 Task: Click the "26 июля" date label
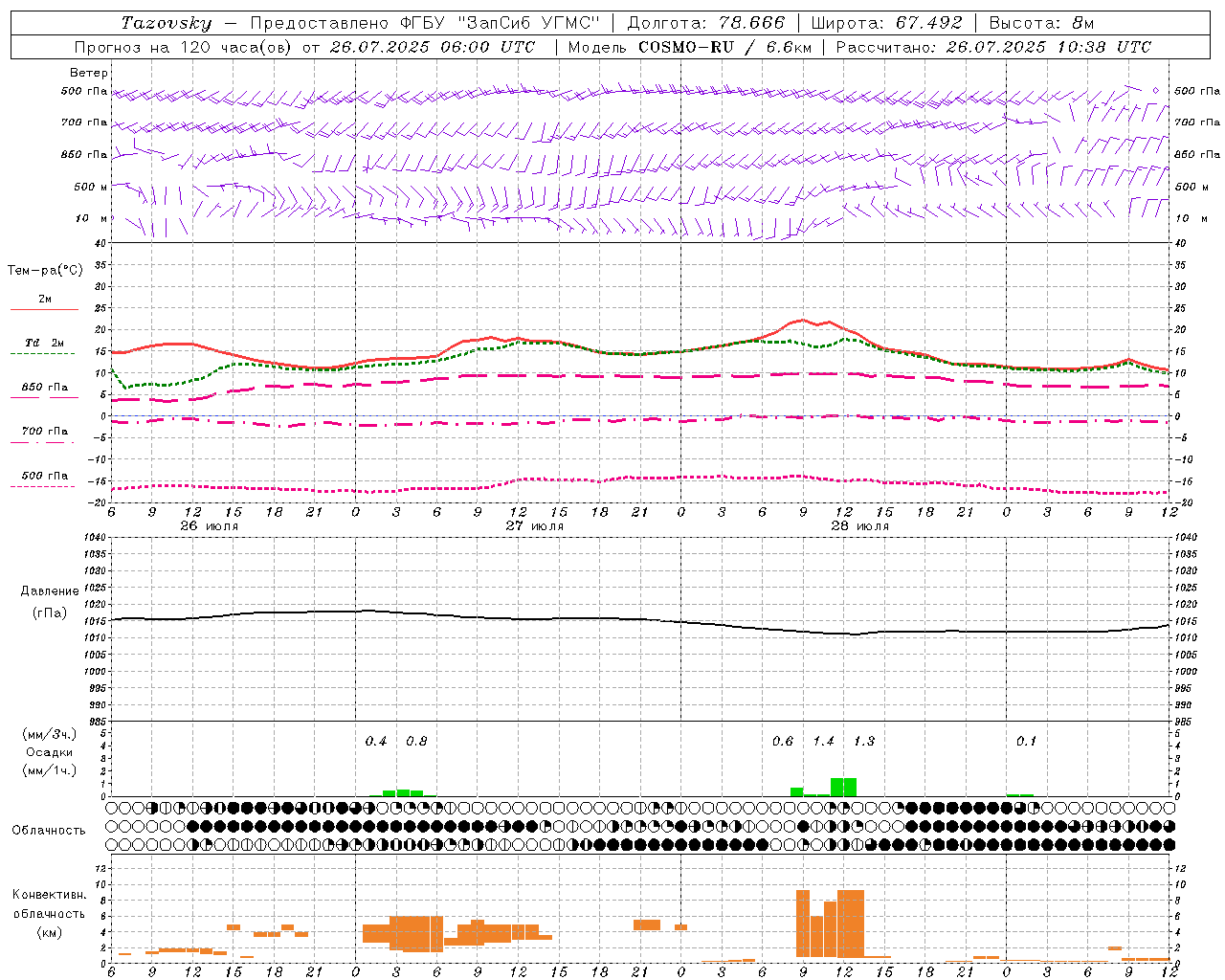(x=210, y=526)
